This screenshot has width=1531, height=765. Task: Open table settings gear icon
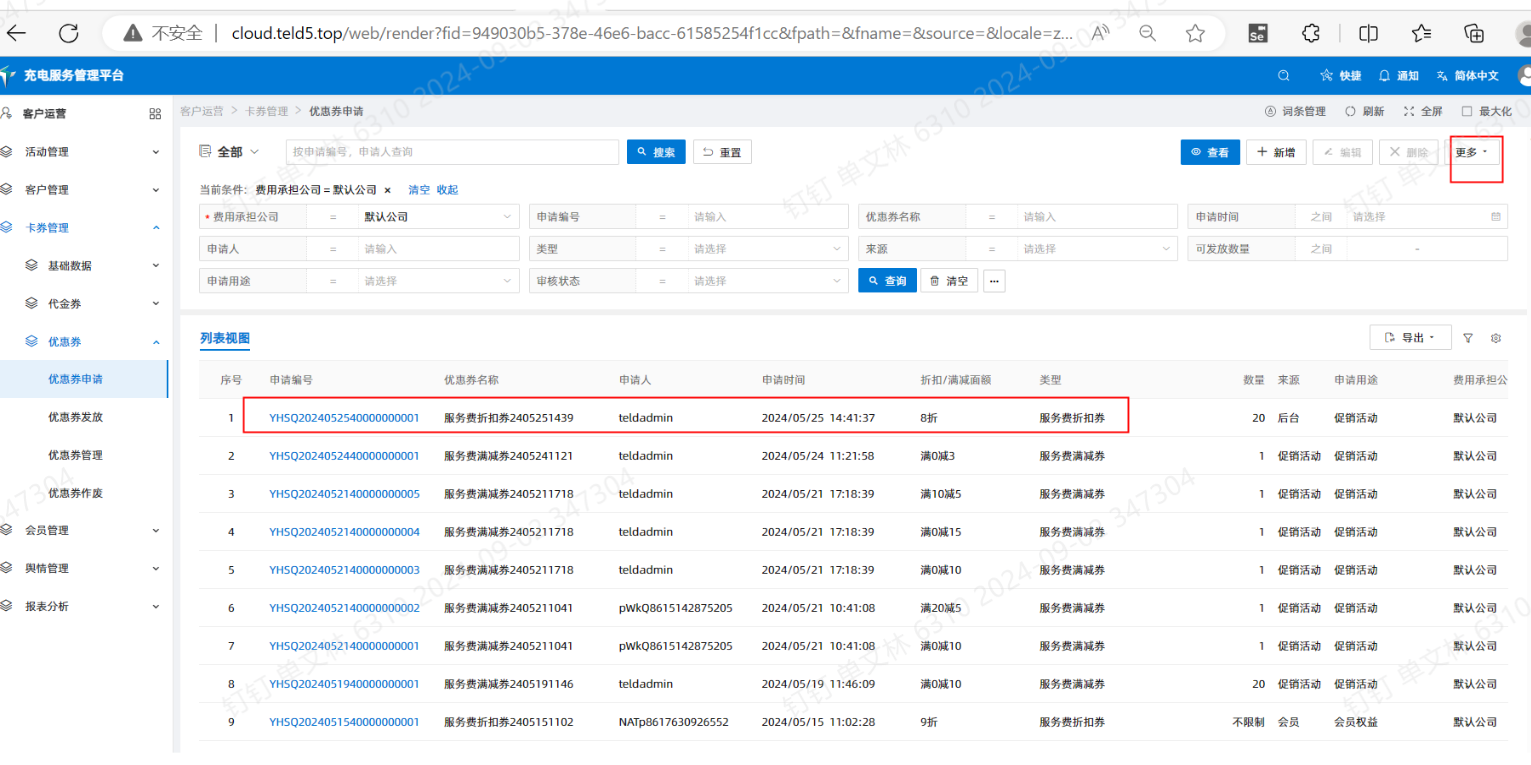point(1496,338)
